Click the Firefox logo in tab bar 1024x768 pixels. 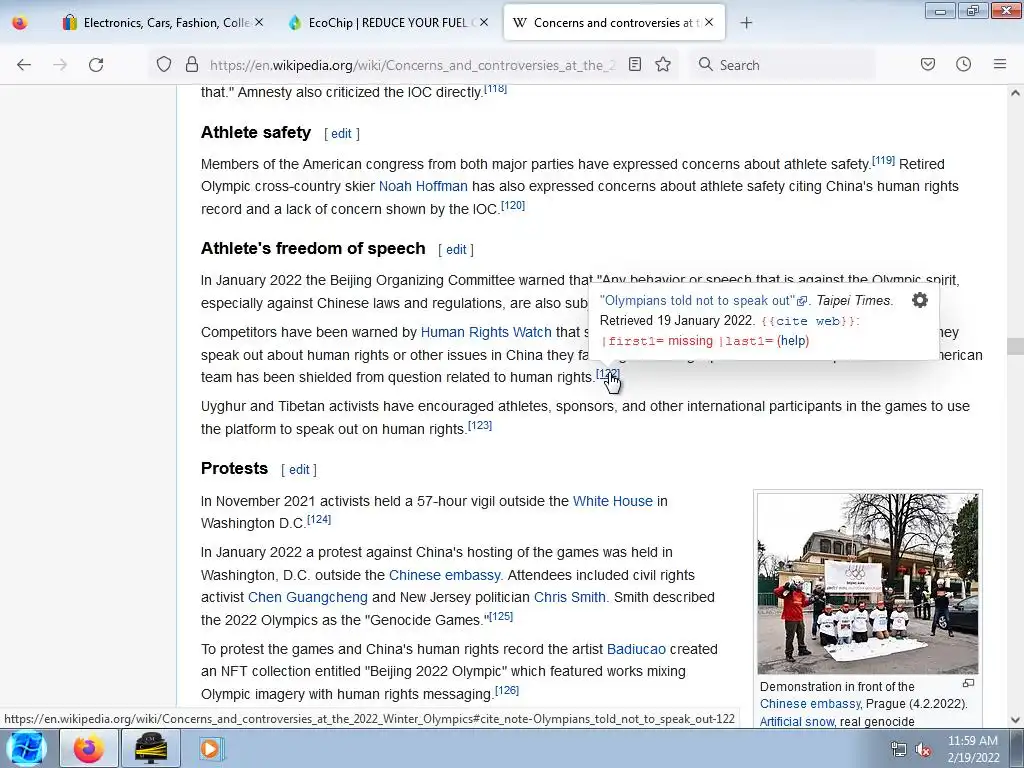click(20, 23)
